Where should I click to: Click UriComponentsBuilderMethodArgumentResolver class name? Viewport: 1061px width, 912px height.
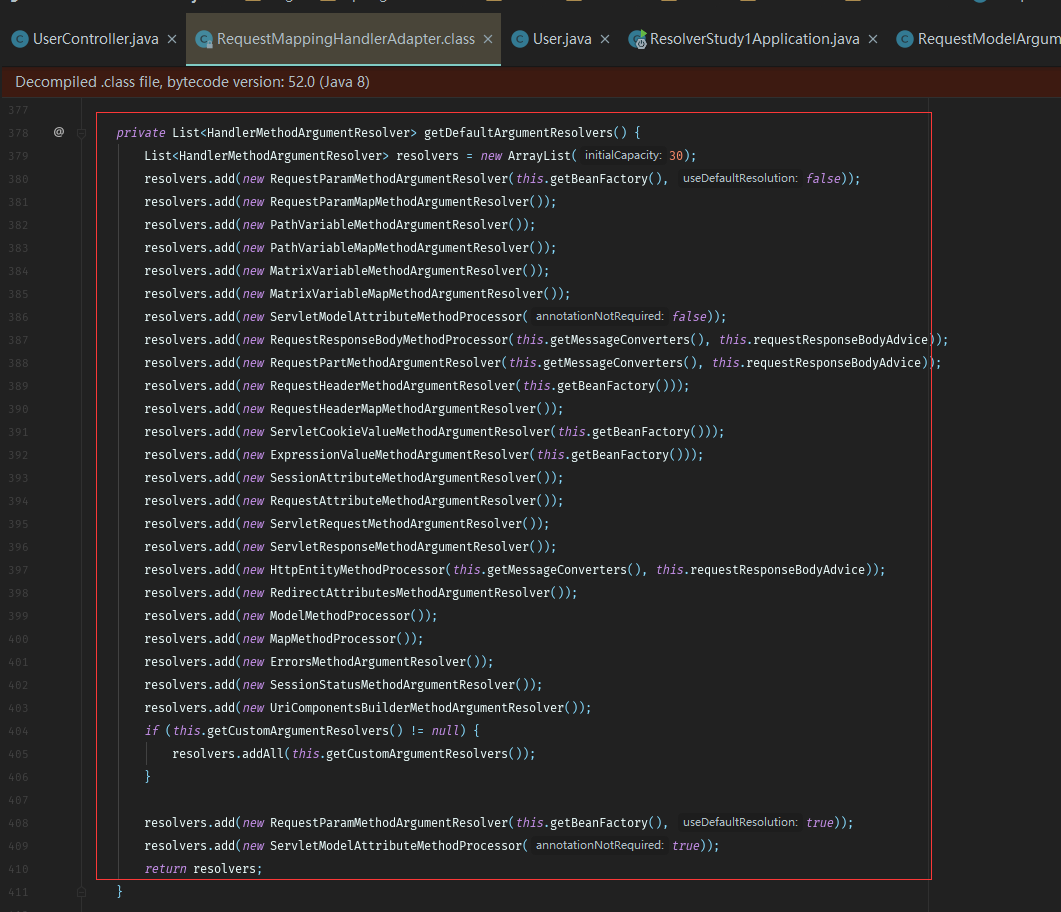click(417, 708)
